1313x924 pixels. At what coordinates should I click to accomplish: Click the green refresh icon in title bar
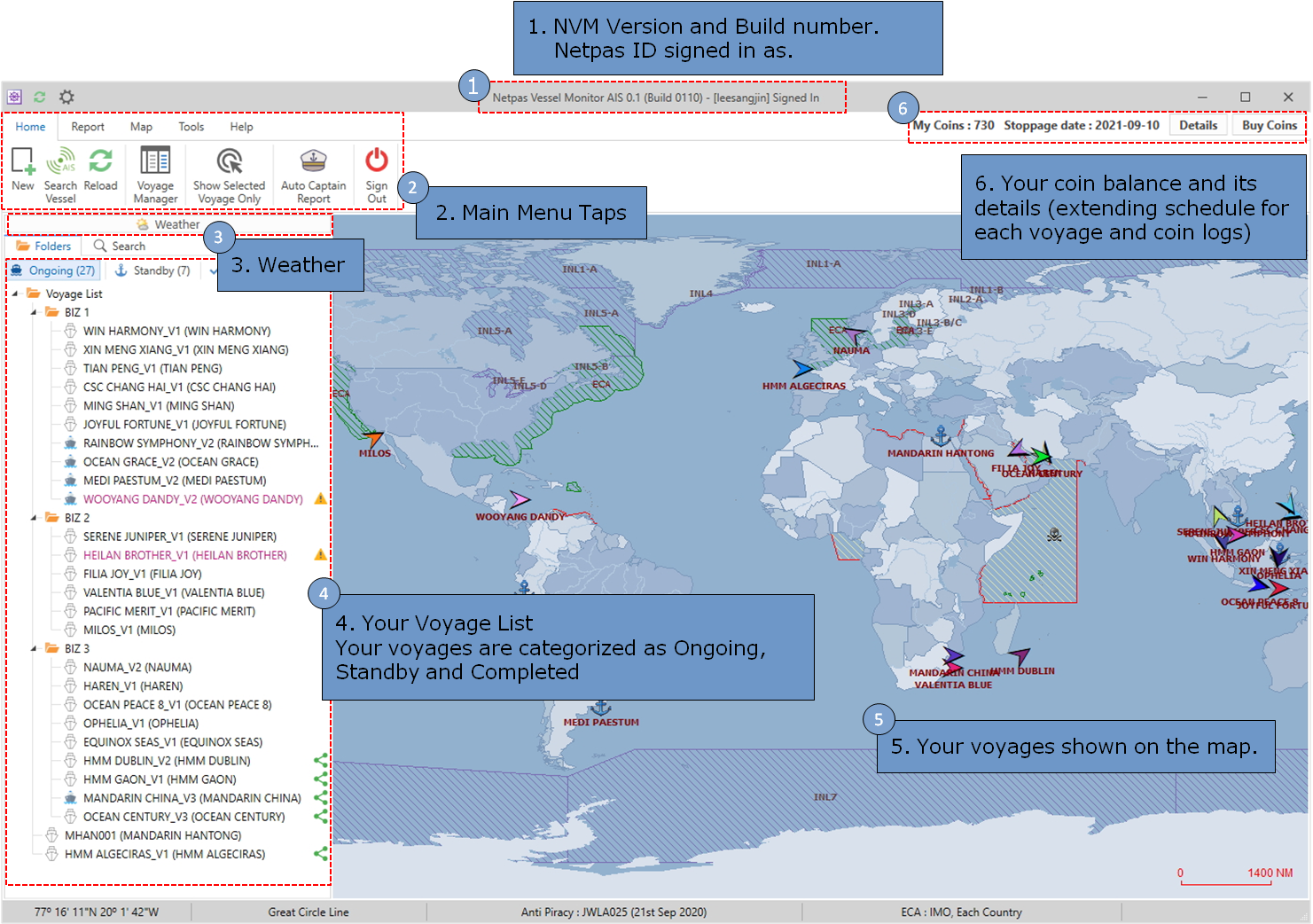(x=39, y=97)
